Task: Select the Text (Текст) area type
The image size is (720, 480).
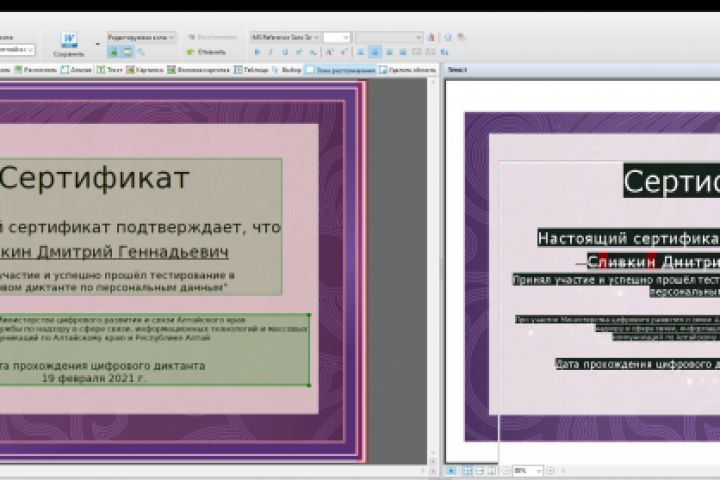Action: tap(111, 70)
